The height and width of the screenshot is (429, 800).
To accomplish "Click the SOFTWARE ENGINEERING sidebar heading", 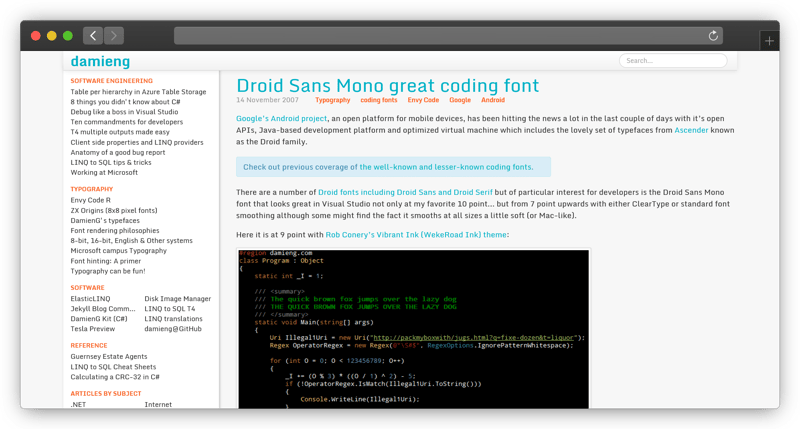I will coord(112,81).
